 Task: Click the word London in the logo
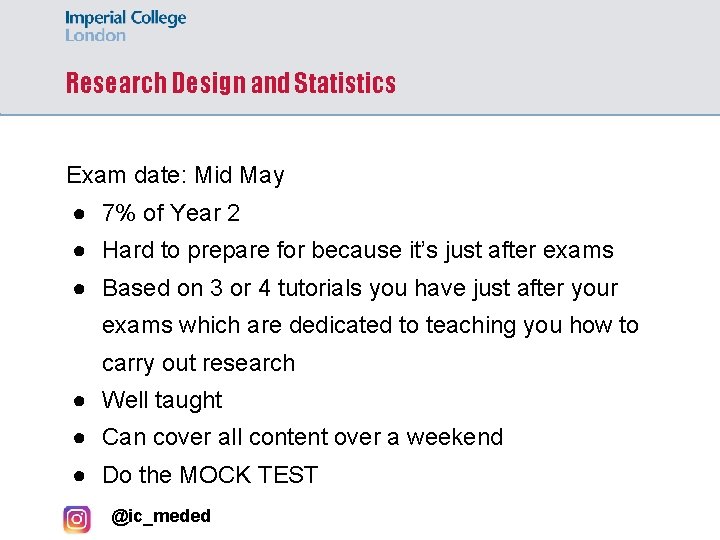coord(95,35)
